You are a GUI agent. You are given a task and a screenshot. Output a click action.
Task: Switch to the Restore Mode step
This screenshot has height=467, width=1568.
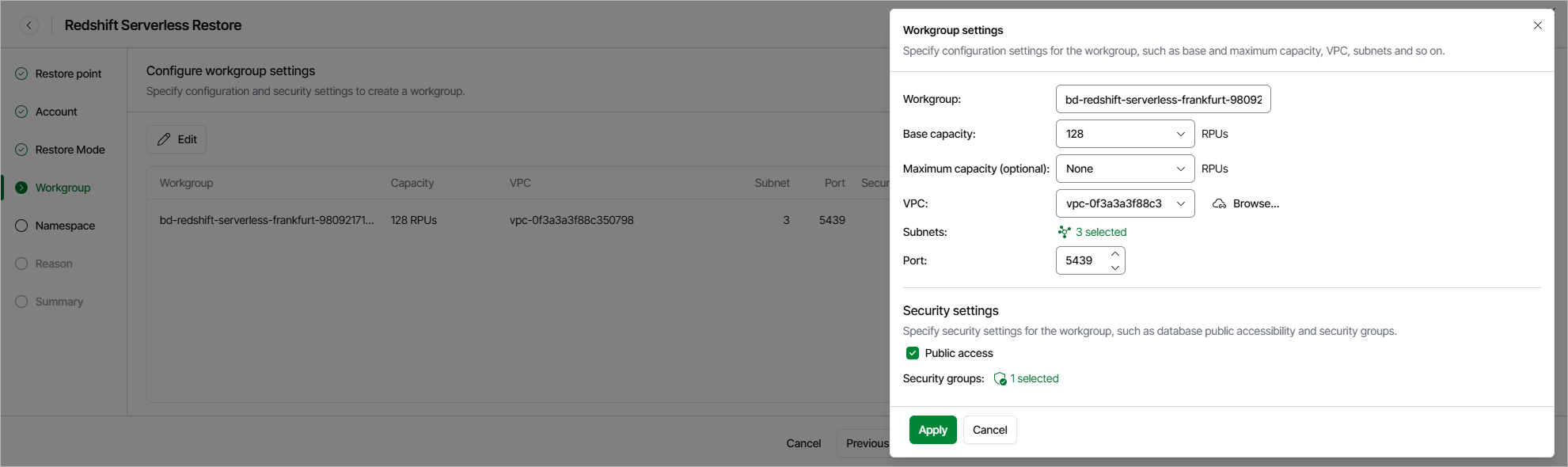pos(70,150)
